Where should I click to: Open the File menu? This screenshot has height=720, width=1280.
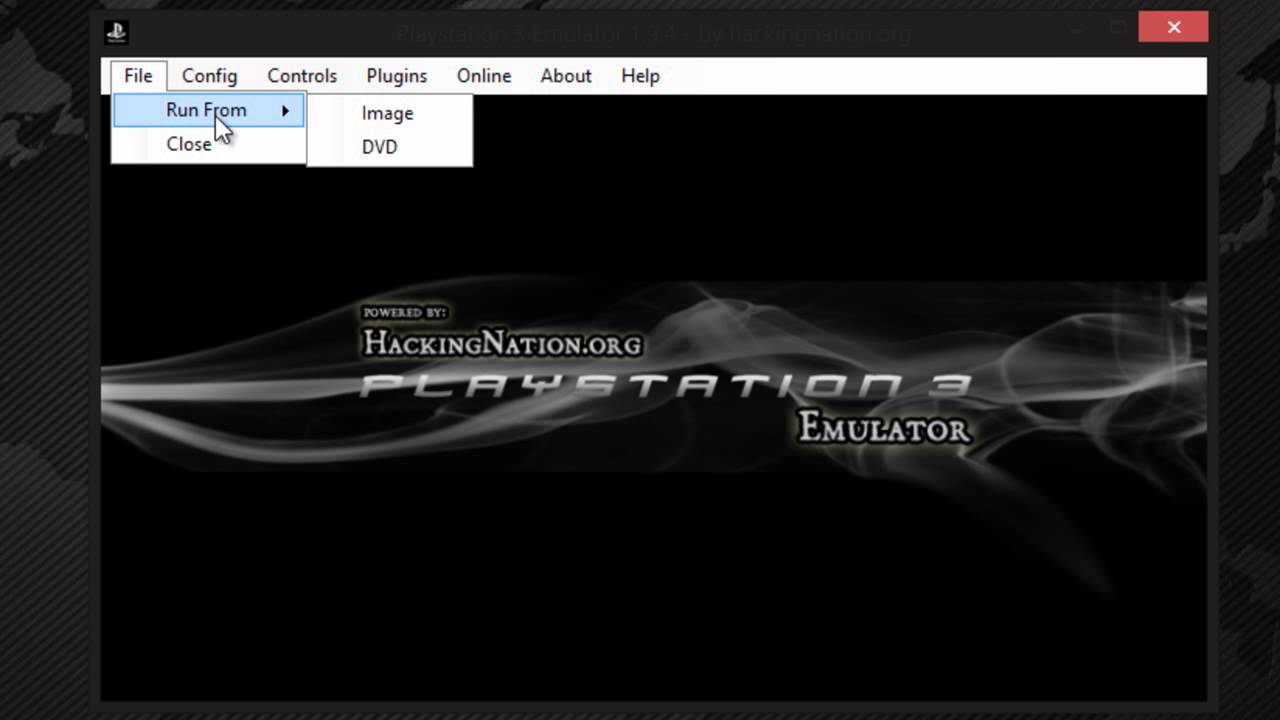(138, 76)
